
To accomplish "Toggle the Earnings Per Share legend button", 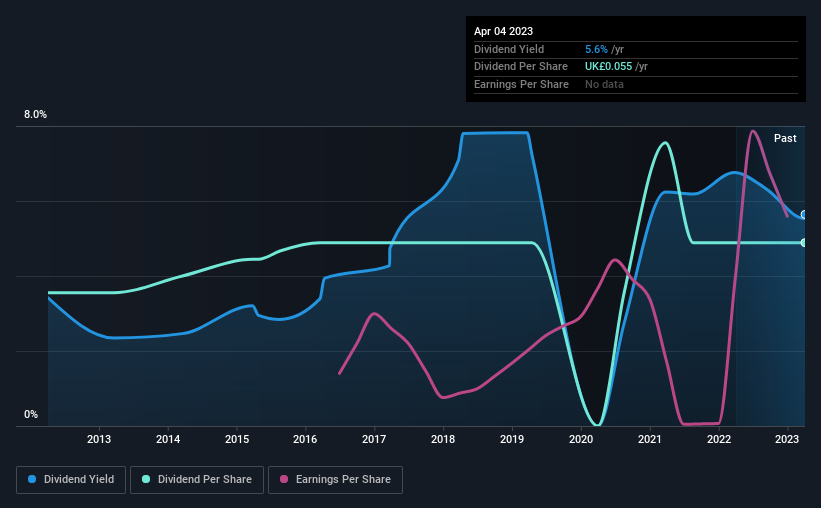I will (x=335, y=480).
